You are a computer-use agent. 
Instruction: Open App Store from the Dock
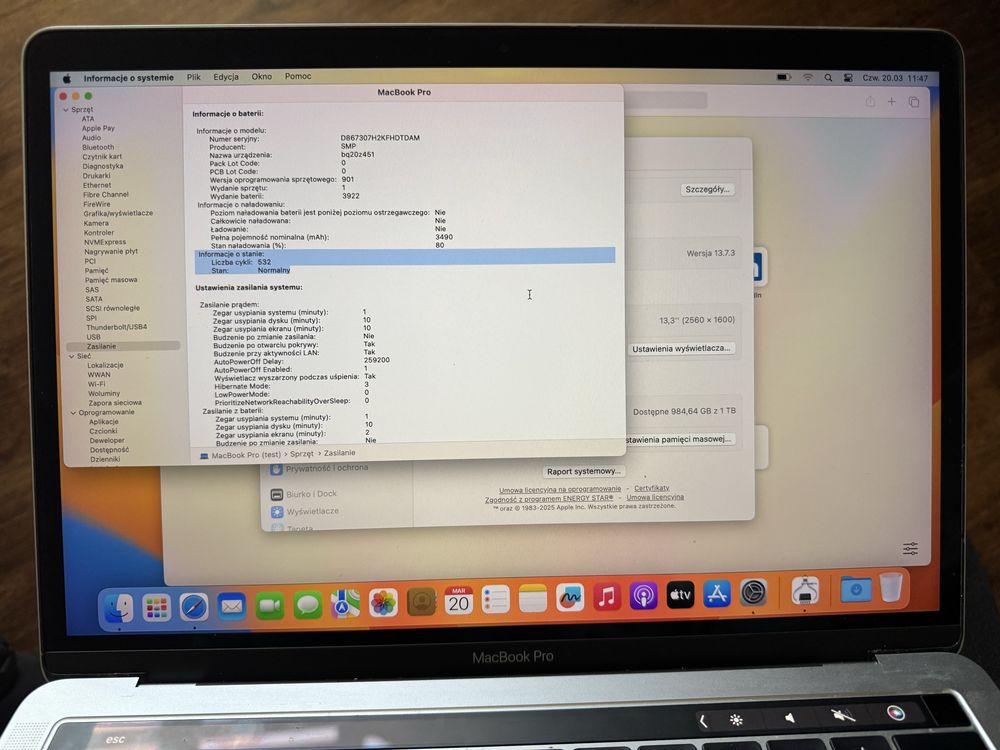pos(717,594)
